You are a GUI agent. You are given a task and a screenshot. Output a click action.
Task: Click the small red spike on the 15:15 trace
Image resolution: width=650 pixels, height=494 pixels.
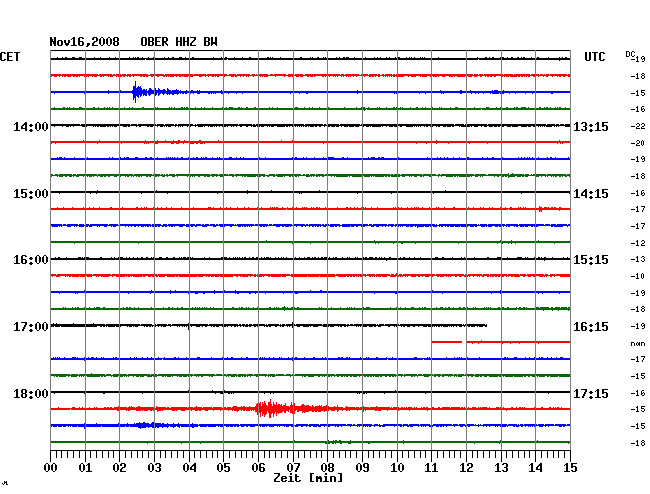[x=540, y=209]
